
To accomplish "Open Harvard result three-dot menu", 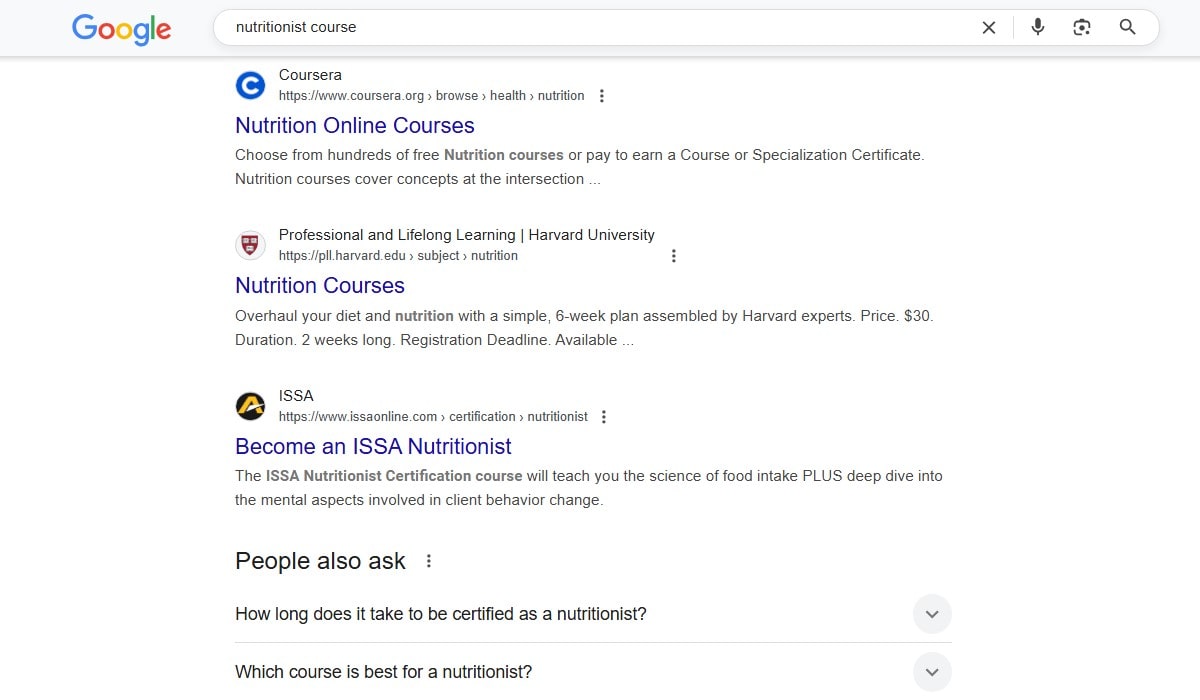I will tap(674, 256).
